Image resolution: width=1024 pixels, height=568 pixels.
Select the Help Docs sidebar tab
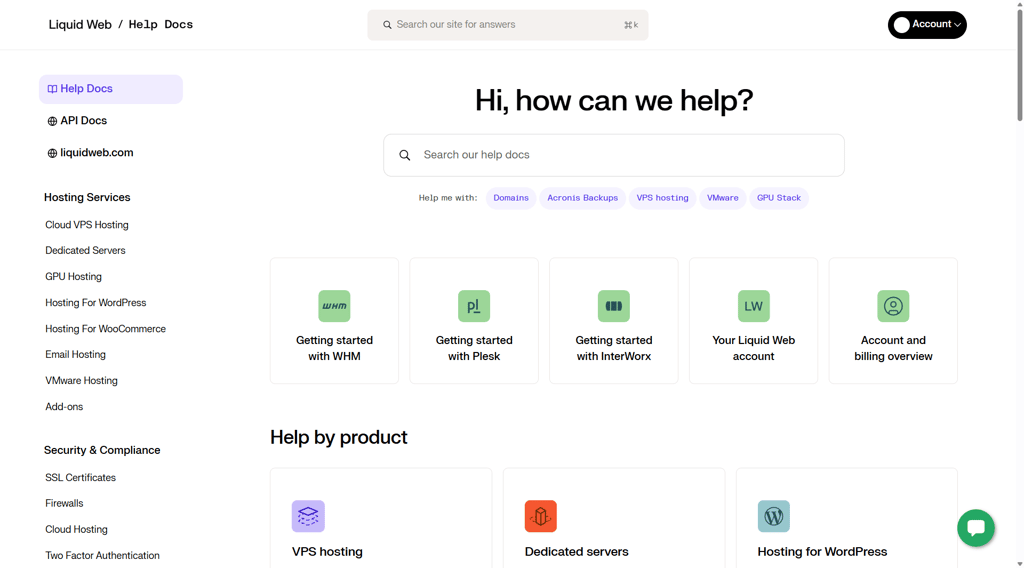(110, 89)
